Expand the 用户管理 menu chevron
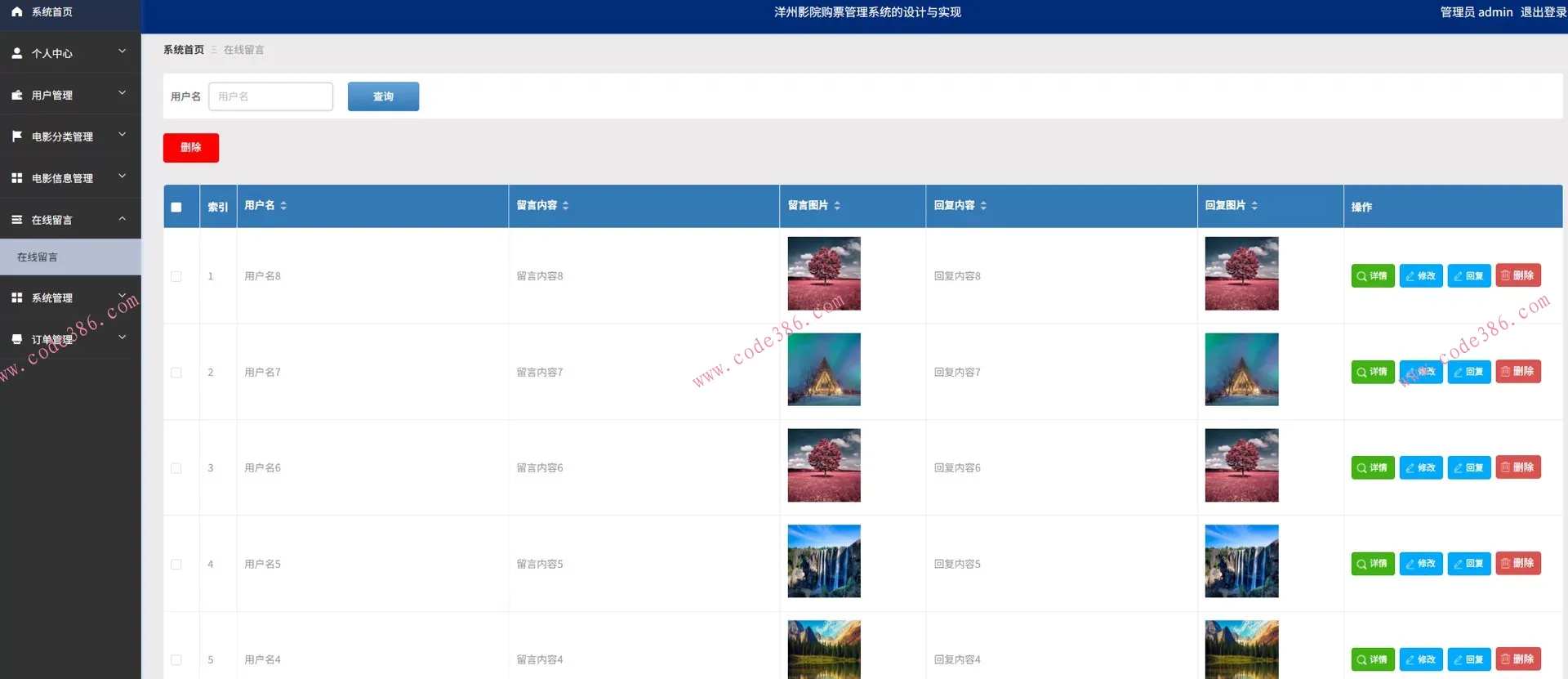Screen dimensions: 1568x679 click(122, 93)
